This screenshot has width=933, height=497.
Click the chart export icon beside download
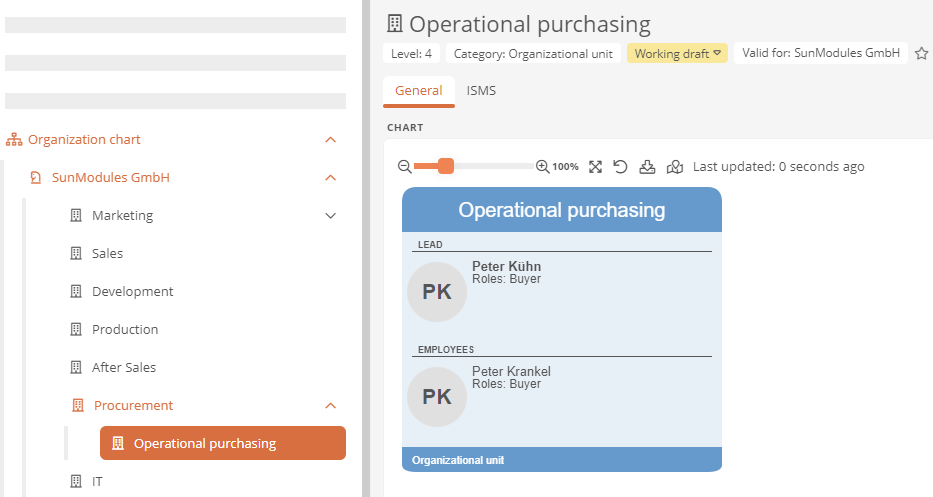click(675, 167)
